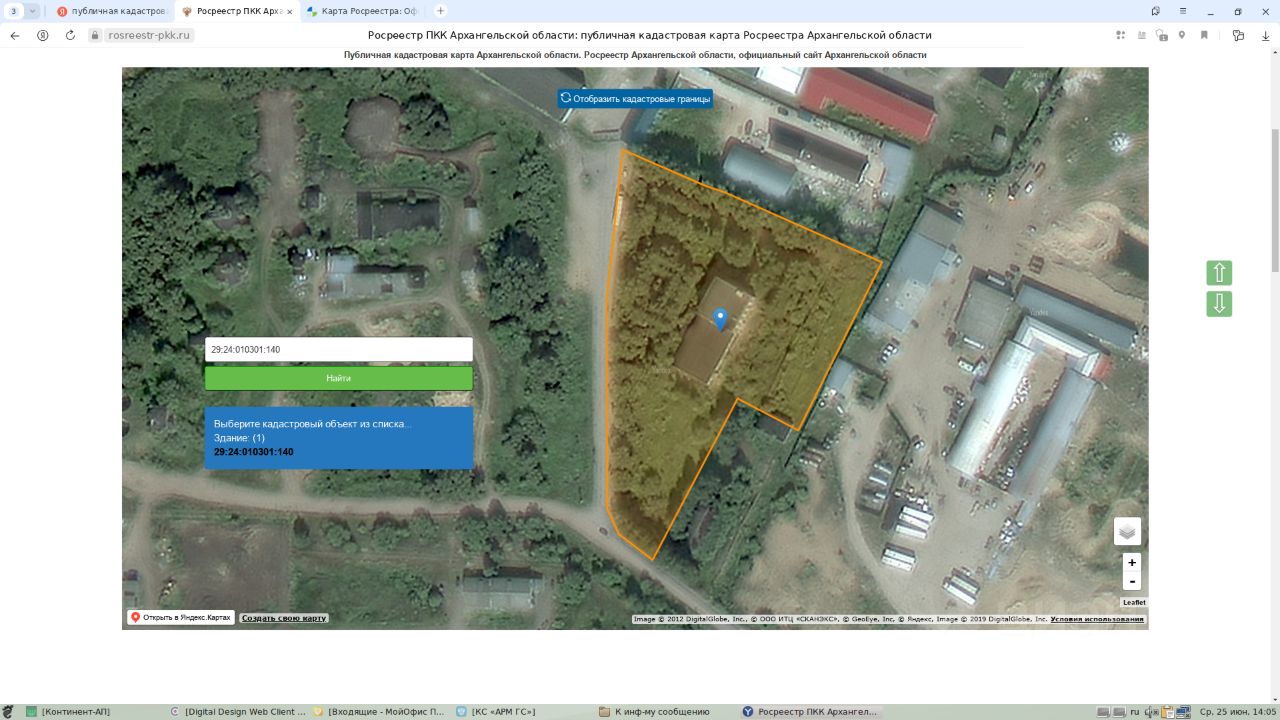The width and height of the screenshot is (1280, 720).
Task: Reload the page with refresh icon
Action: pos(70,35)
